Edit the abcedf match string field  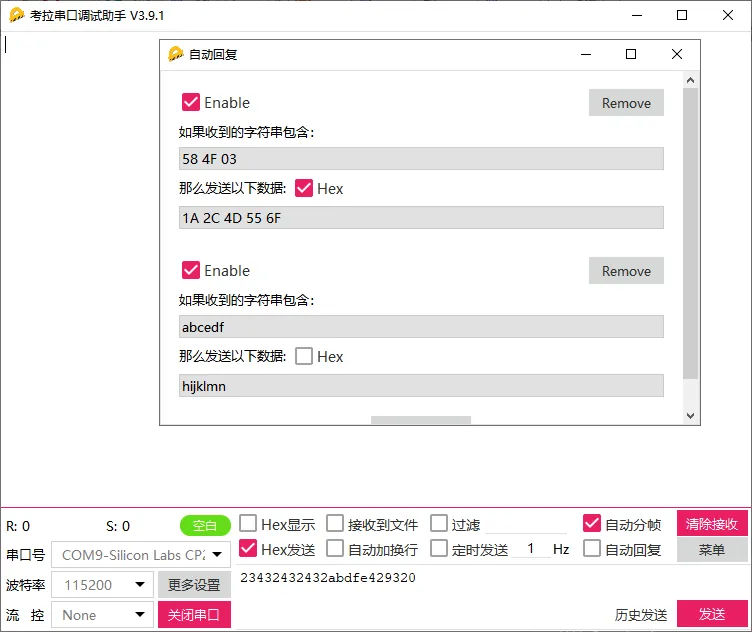tap(421, 327)
